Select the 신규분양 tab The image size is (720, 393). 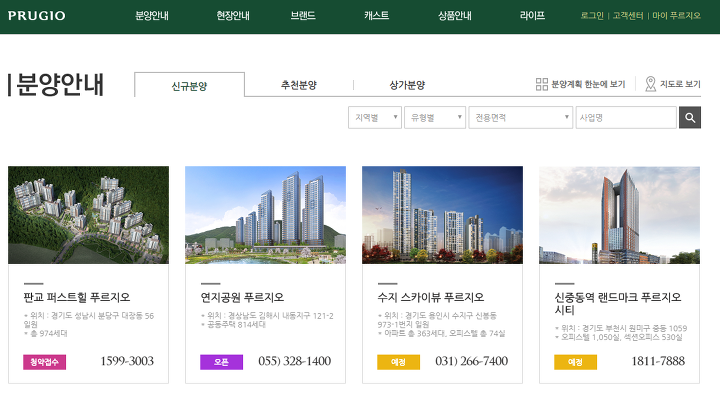(189, 85)
